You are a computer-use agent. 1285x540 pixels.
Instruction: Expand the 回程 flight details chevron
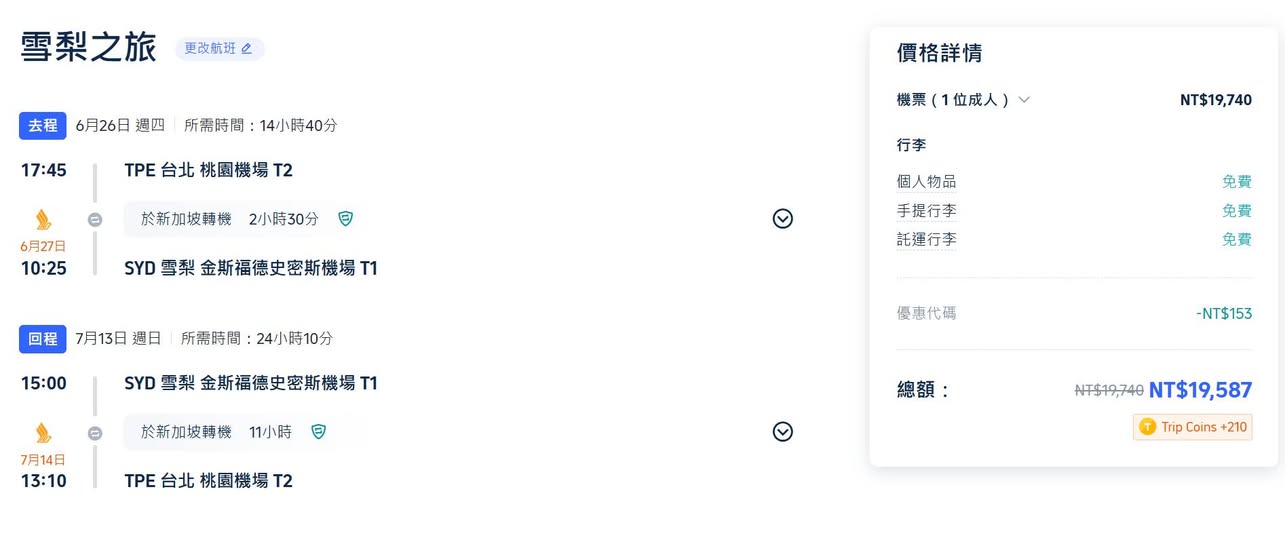click(x=783, y=432)
